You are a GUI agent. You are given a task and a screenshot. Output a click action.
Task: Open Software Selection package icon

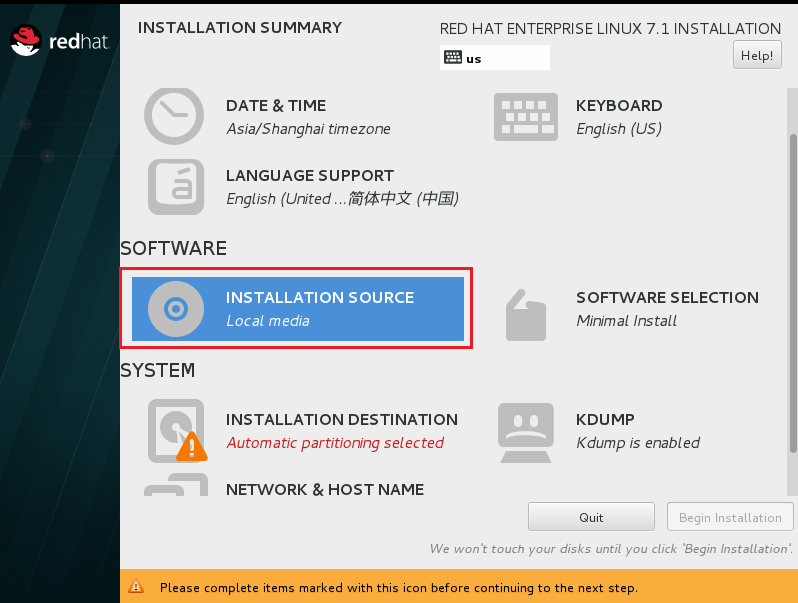526,315
